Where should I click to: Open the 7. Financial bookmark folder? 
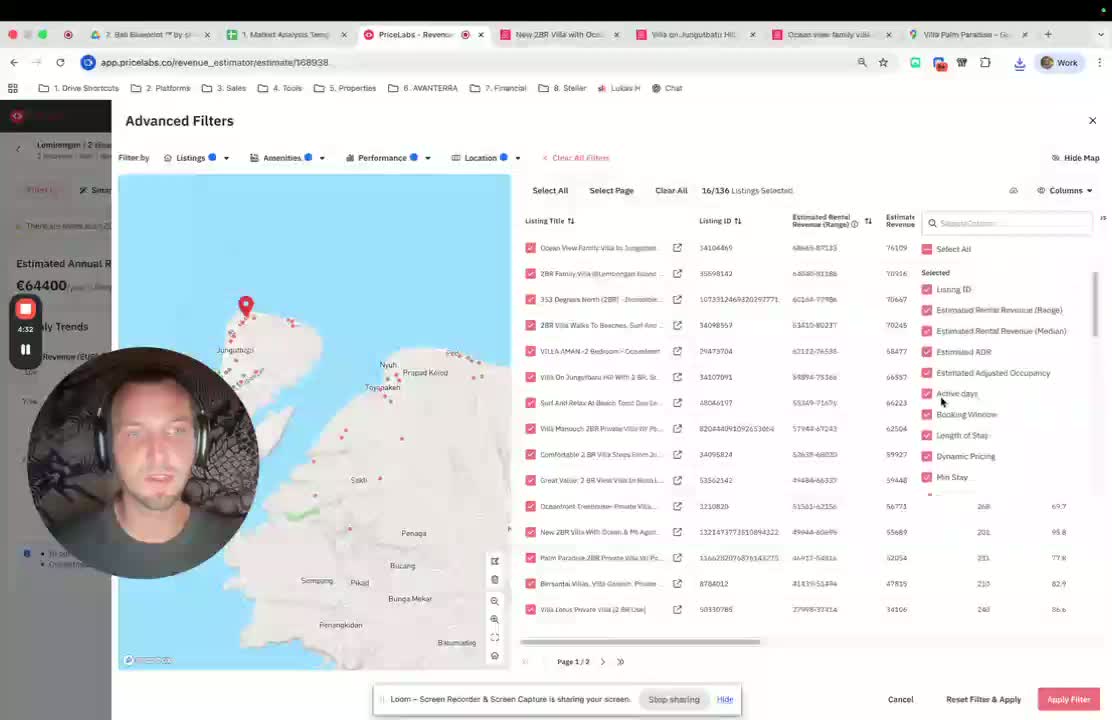pyautogui.click(x=499, y=88)
